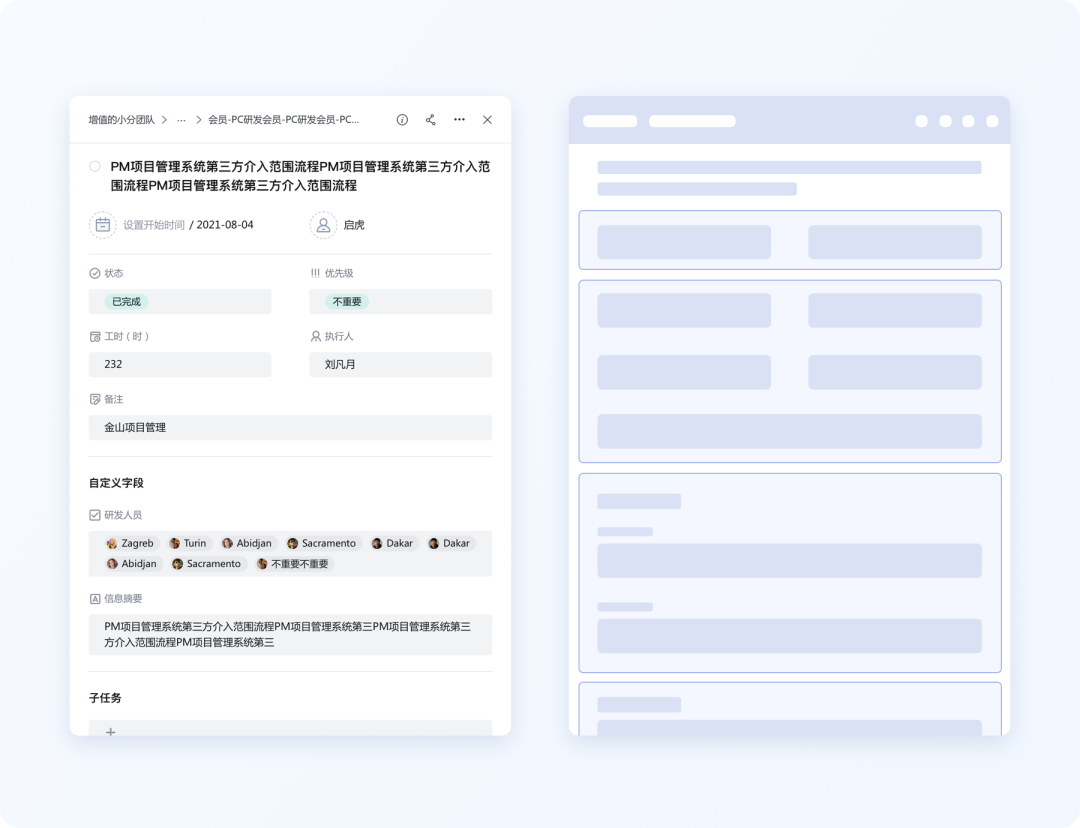Change the due date 2021-08-04

(x=225, y=225)
